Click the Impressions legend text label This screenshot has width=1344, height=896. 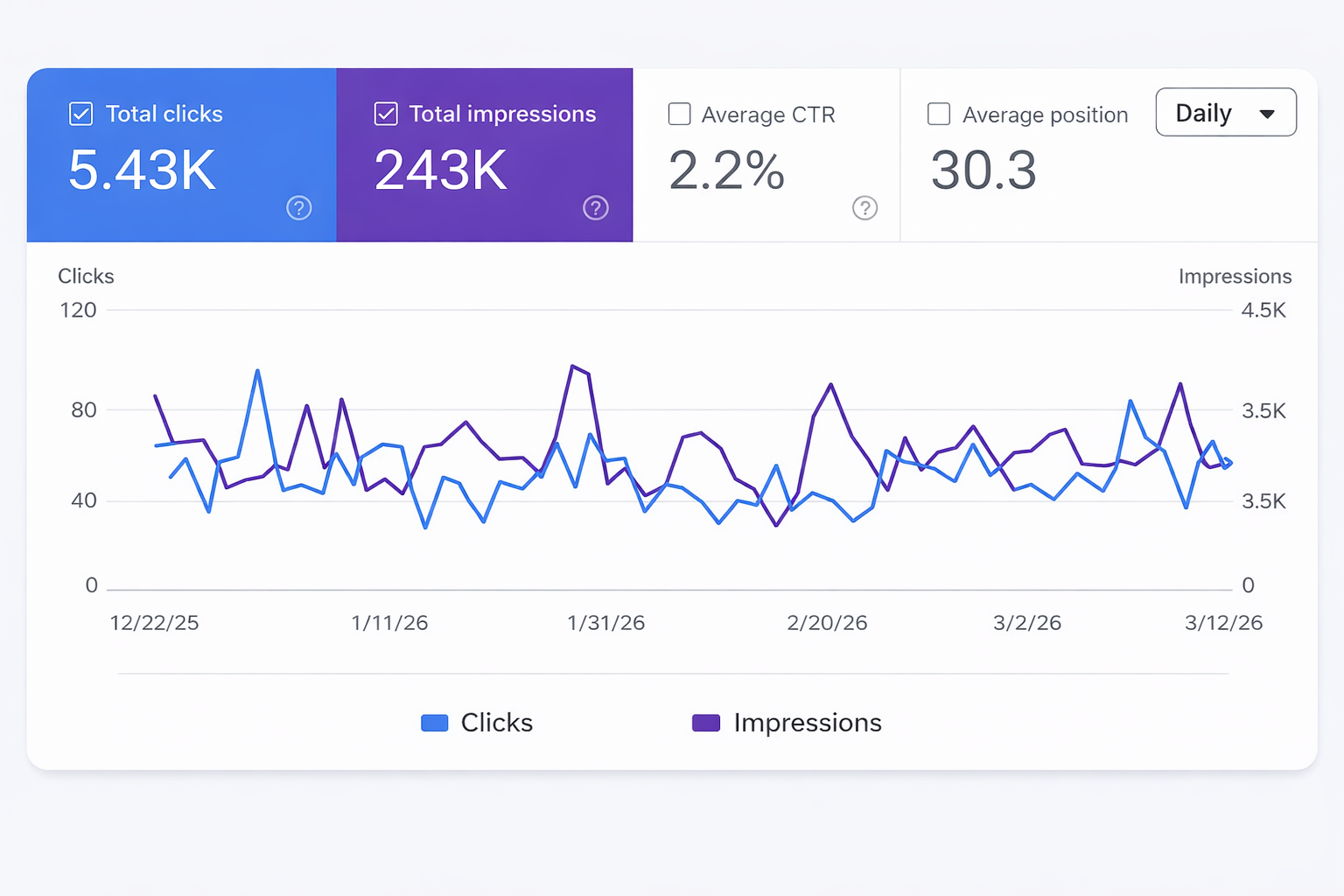pyautogui.click(x=807, y=723)
